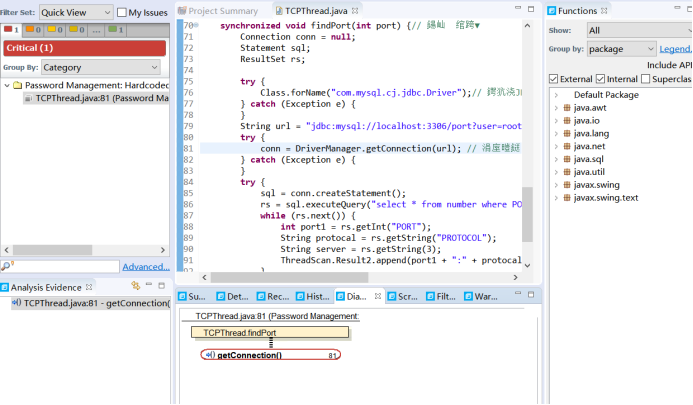Open the Rec... (Recommendations) bottom tab

pyautogui.click(x=273, y=297)
